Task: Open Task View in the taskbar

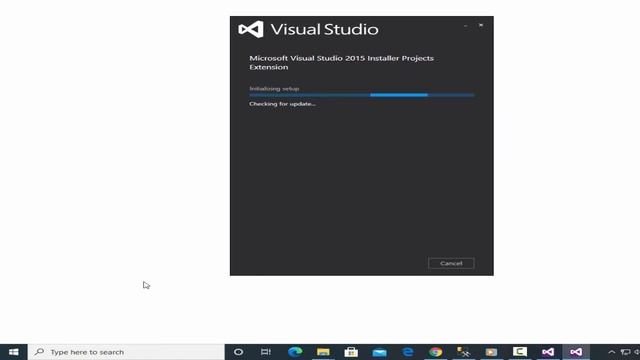Action: click(266, 352)
